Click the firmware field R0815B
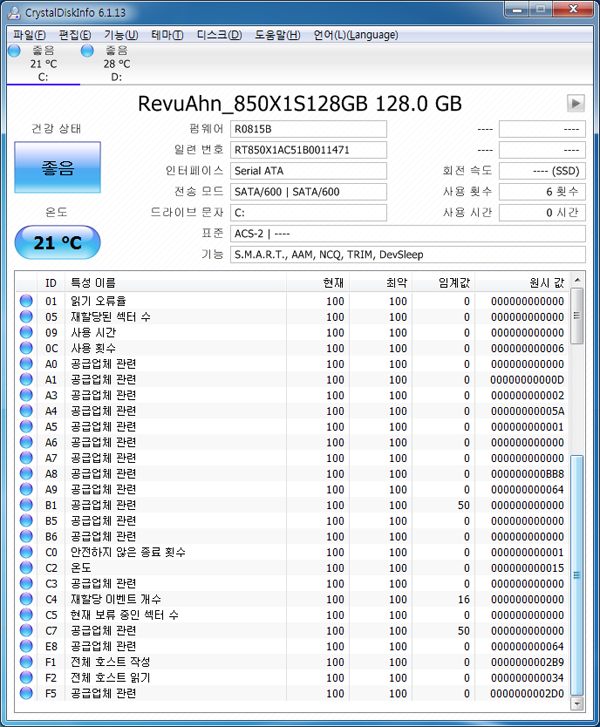 point(308,129)
